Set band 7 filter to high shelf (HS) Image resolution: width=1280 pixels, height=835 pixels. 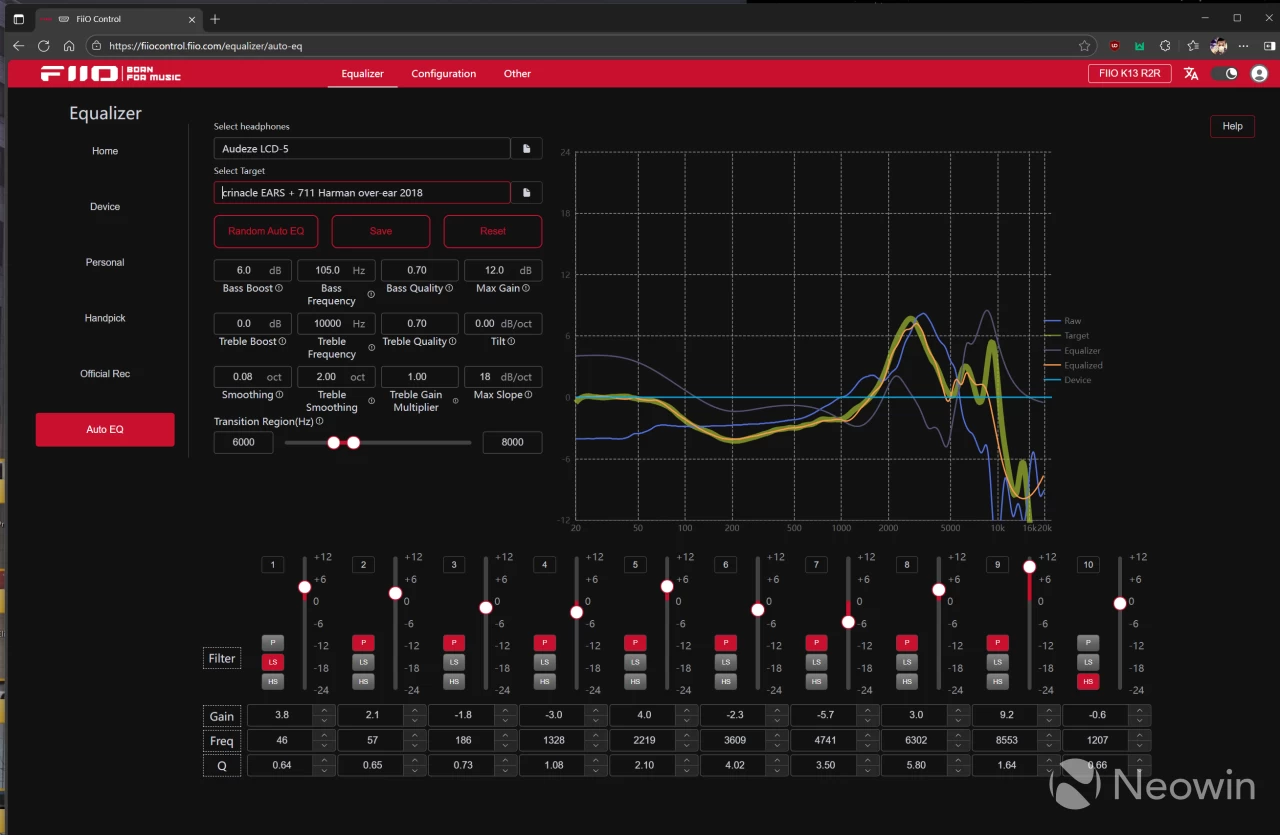click(816, 681)
